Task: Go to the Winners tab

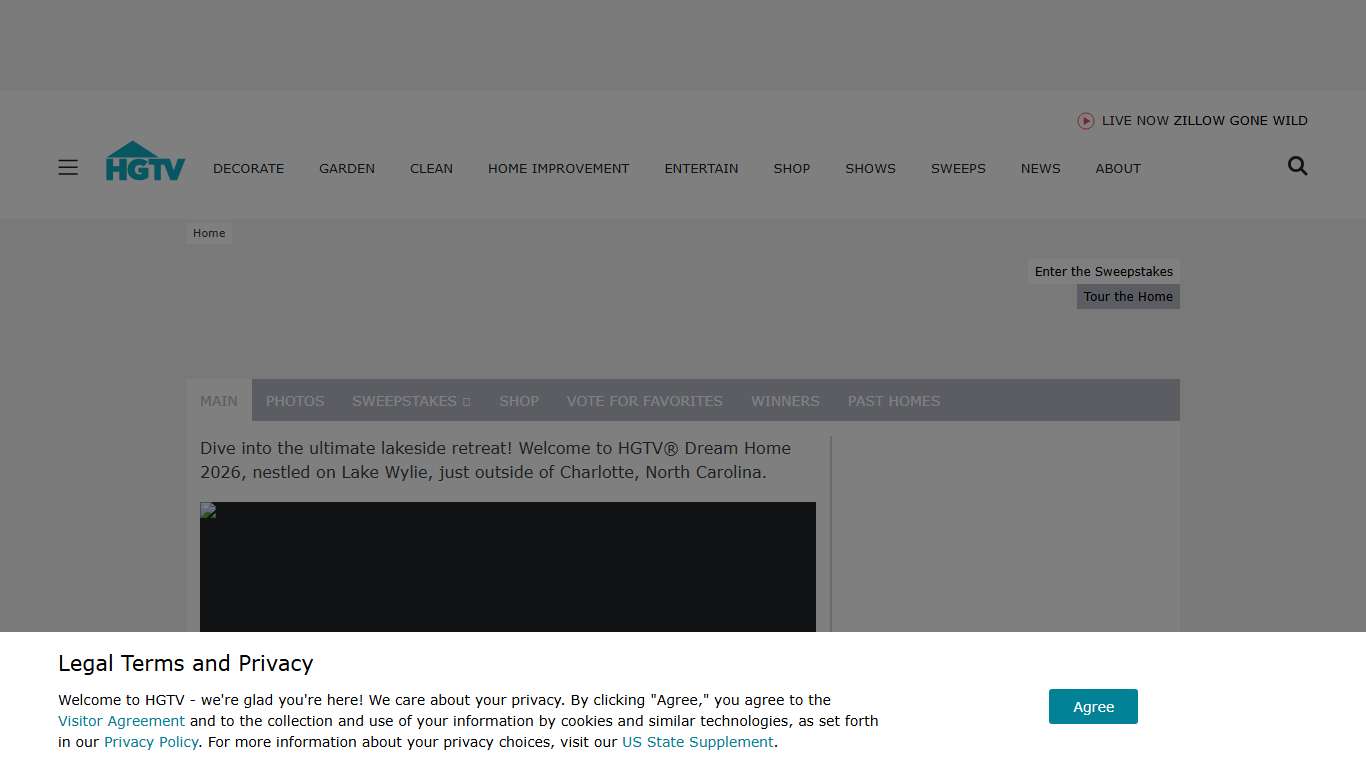Action: coord(785,401)
